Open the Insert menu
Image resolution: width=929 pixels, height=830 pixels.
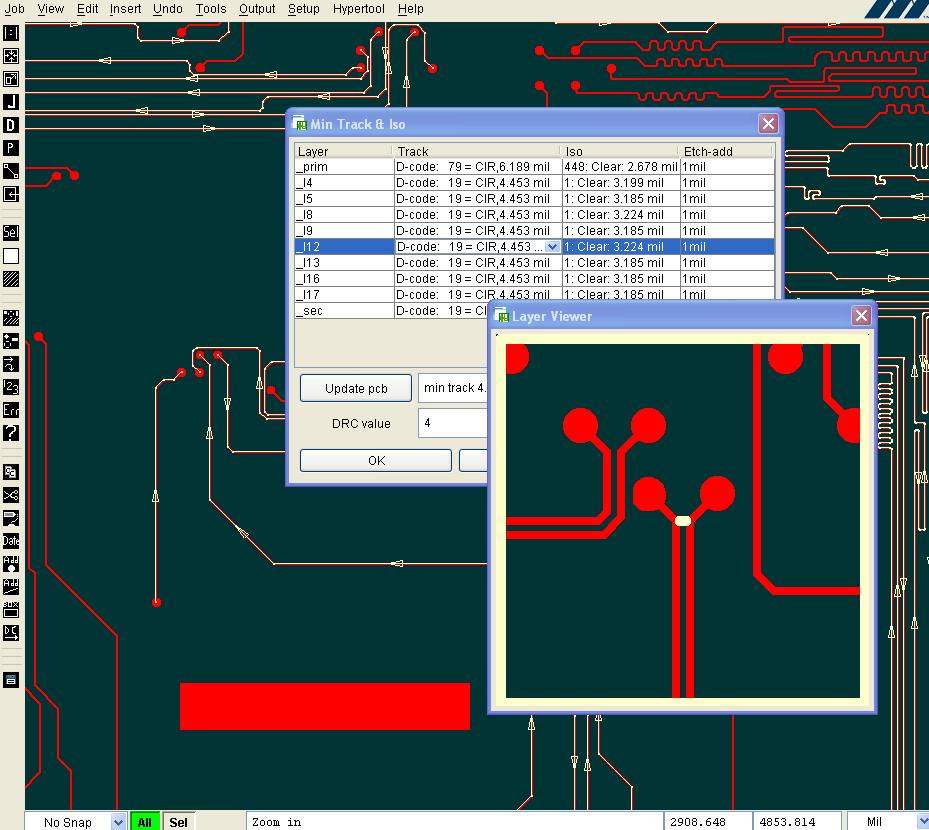pyautogui.click(x=125, y=9)
